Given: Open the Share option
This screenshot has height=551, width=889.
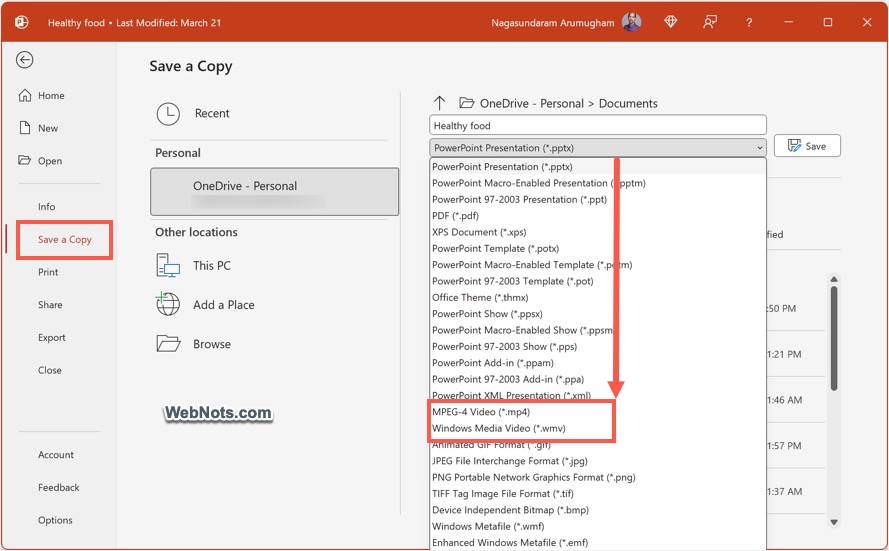Looking at the screenshot, I should pyautogui.click(x=50, y=305).
